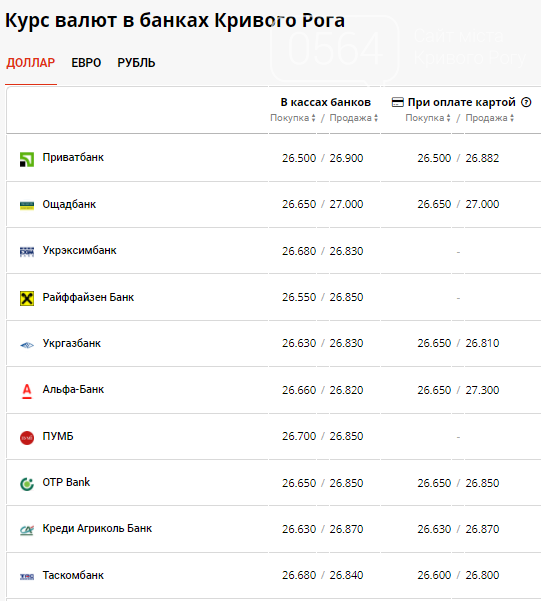
Task: Open the Альфа-Банк bank link
Action: (x=73, y=389)
